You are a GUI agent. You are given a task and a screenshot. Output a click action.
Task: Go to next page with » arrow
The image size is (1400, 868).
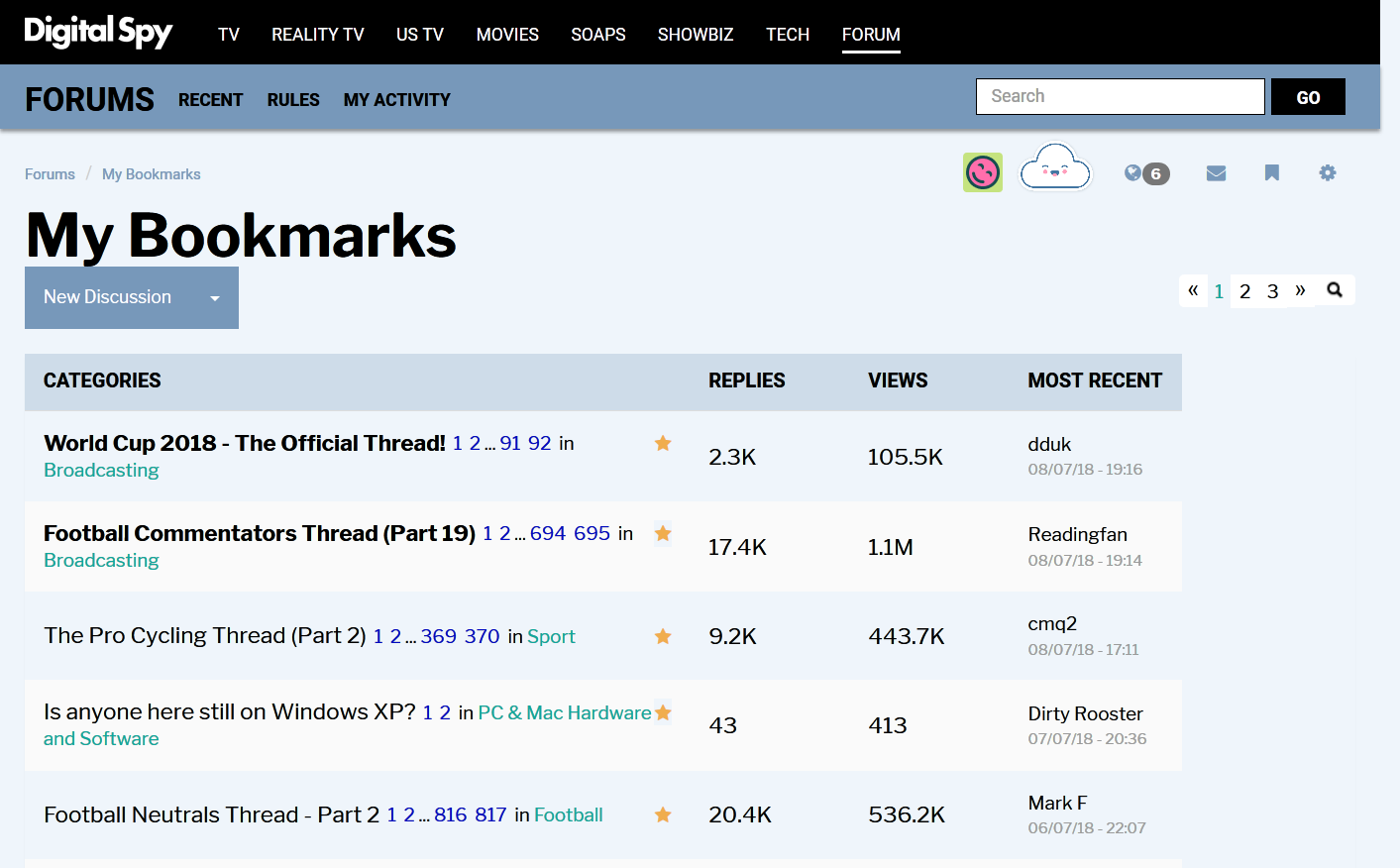(x=1300, y=290)
